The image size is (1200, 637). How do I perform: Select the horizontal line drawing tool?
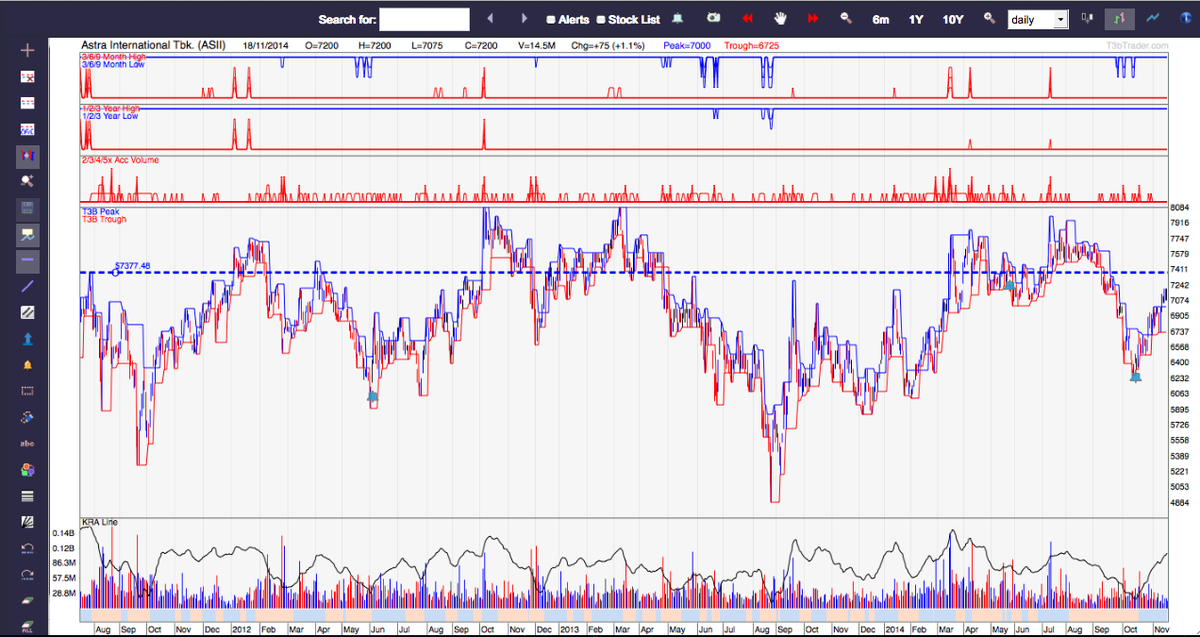click(27, 260)
